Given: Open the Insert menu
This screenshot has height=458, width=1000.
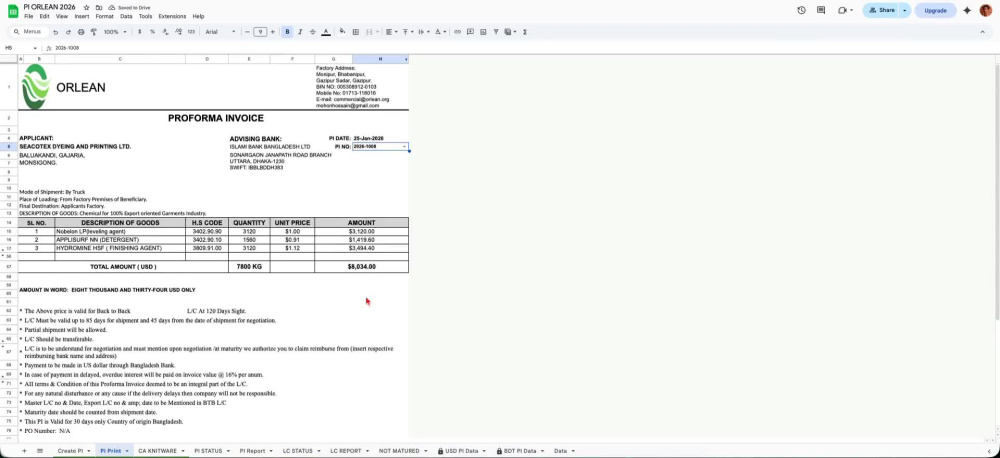Looking at the screenshot, I should (x=82, y=17).
